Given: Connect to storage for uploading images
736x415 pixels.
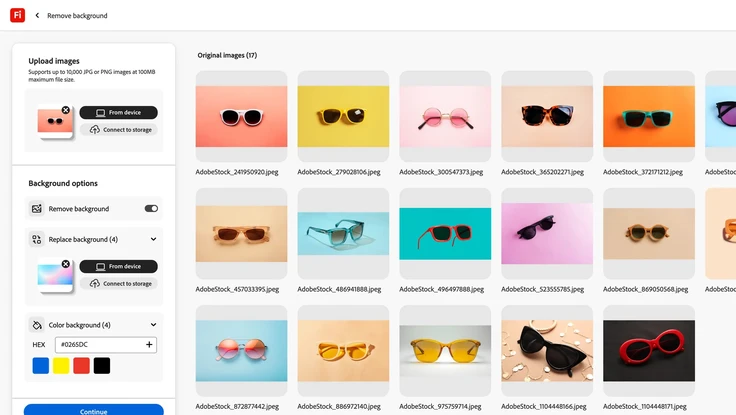Looking at the screenshot, I should [118, 130].
